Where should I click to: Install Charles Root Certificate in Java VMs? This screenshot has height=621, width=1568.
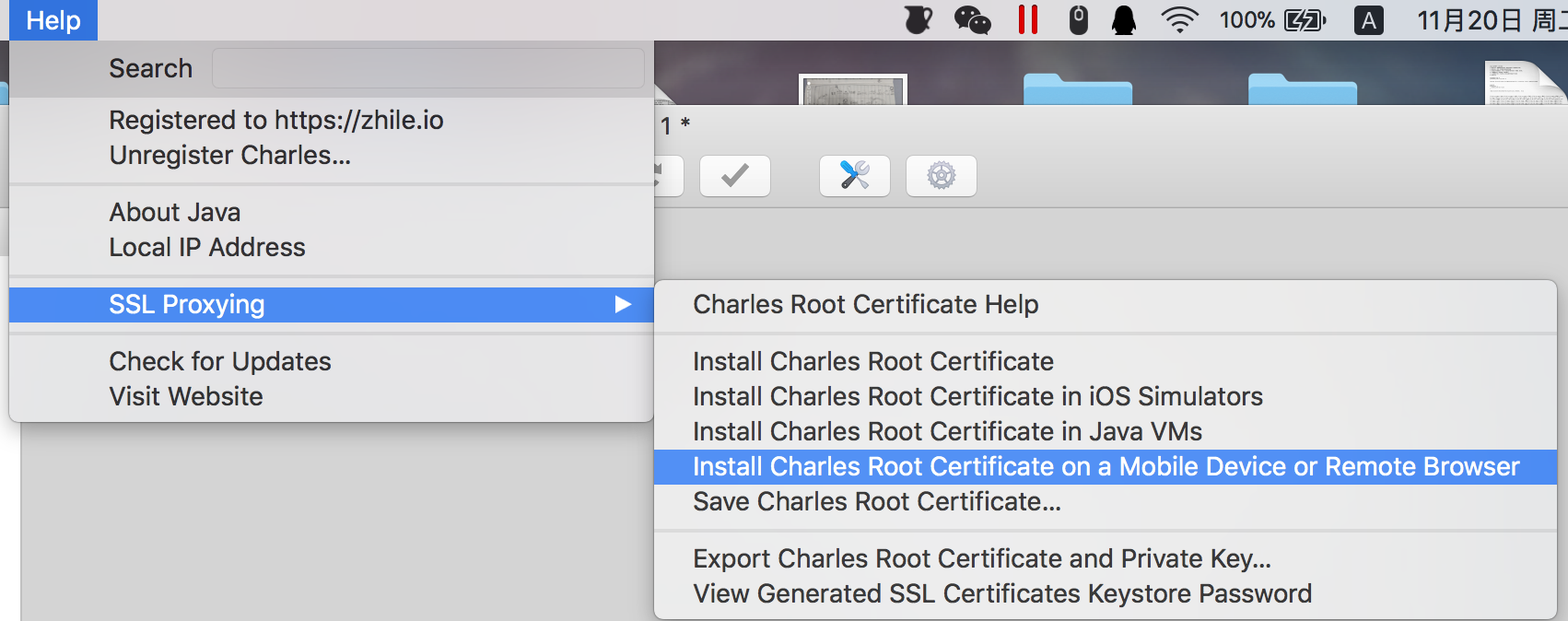click(1106, 431)
